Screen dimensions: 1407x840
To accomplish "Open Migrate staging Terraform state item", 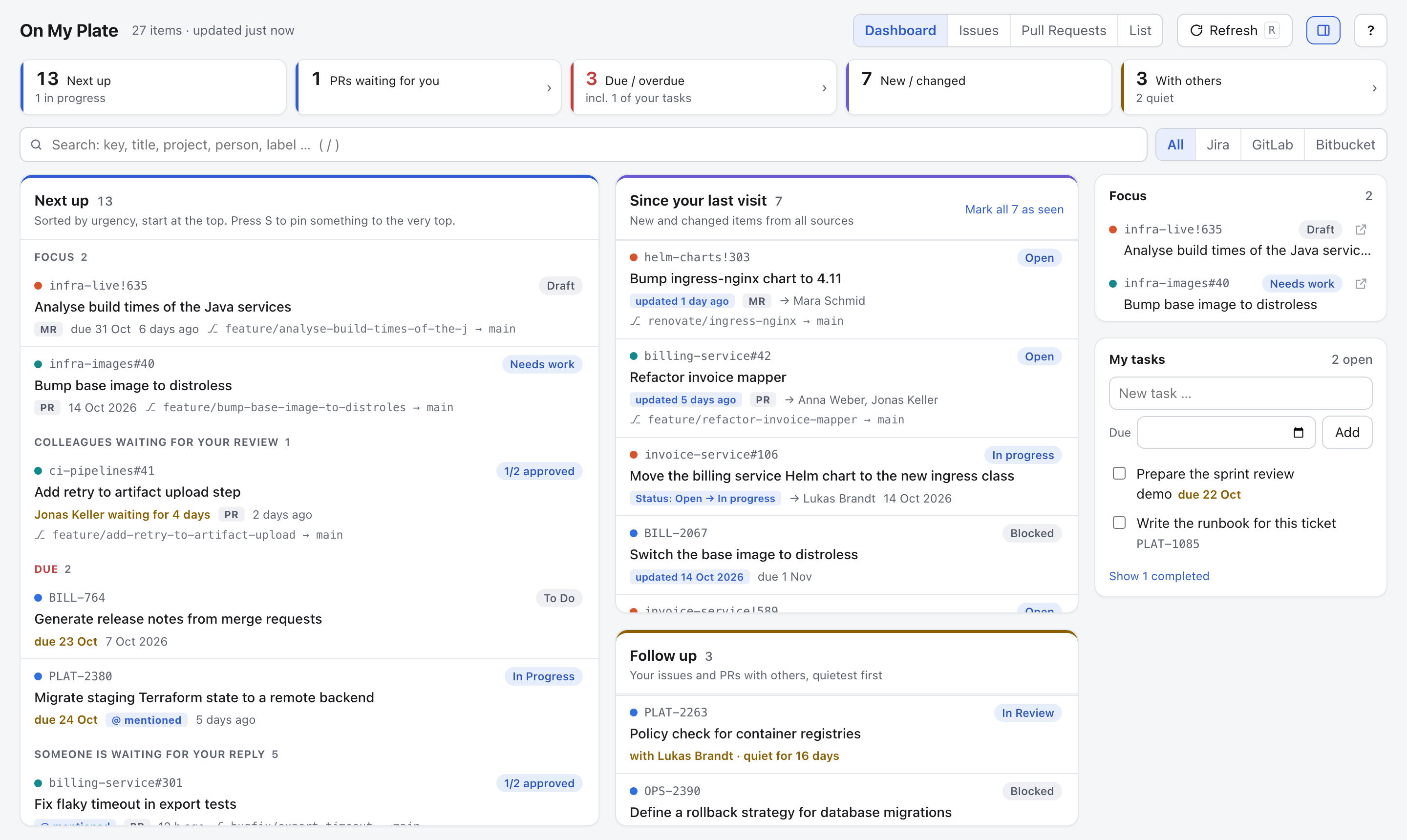I will pos(204,697).
